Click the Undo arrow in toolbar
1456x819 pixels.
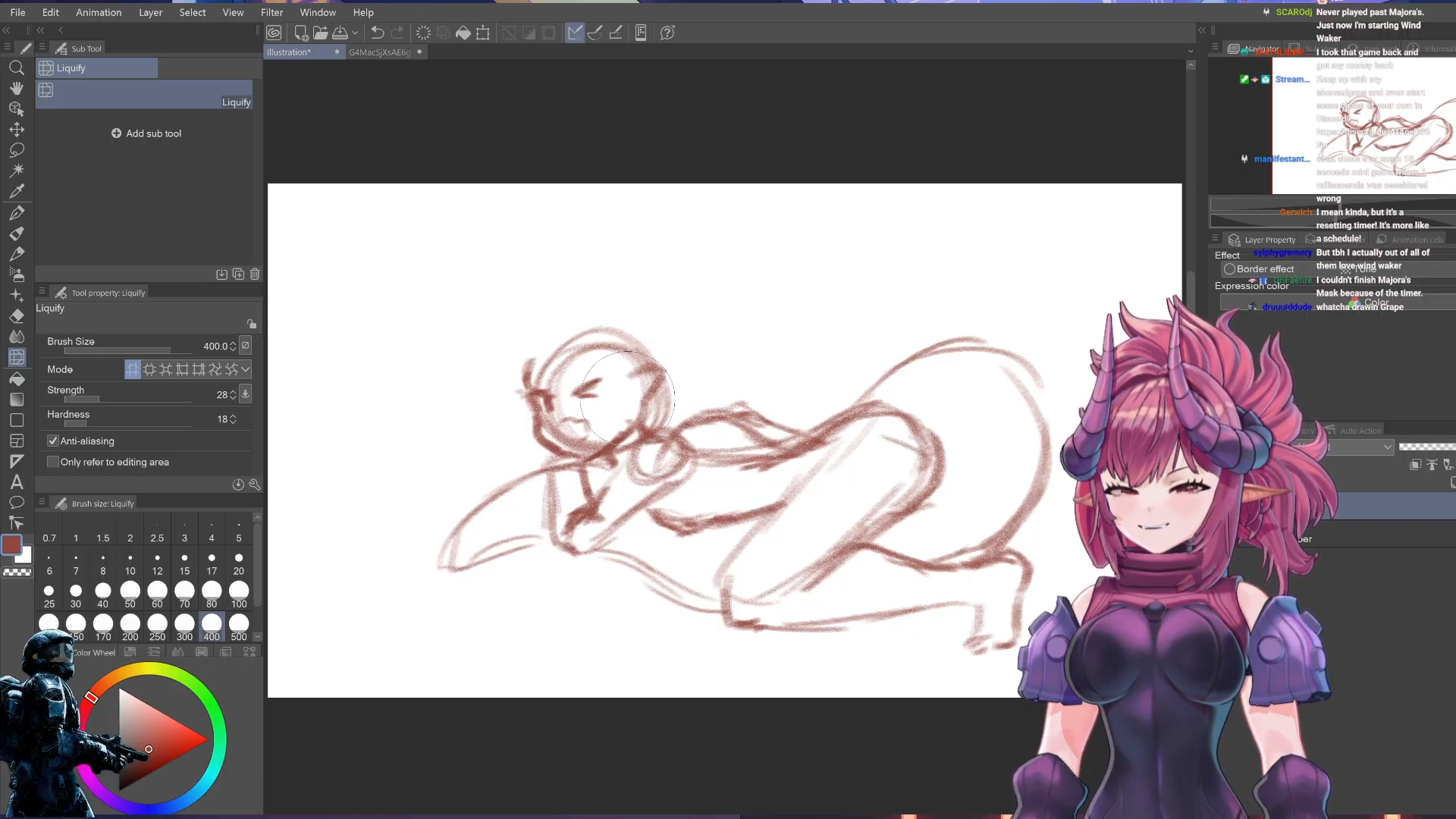coord(377,33)
